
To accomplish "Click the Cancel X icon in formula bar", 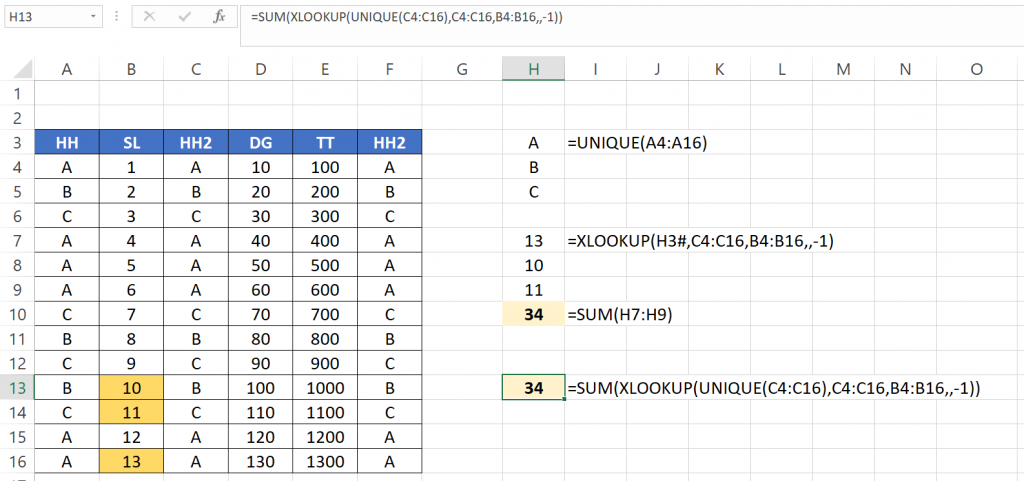I will [150, 18].
